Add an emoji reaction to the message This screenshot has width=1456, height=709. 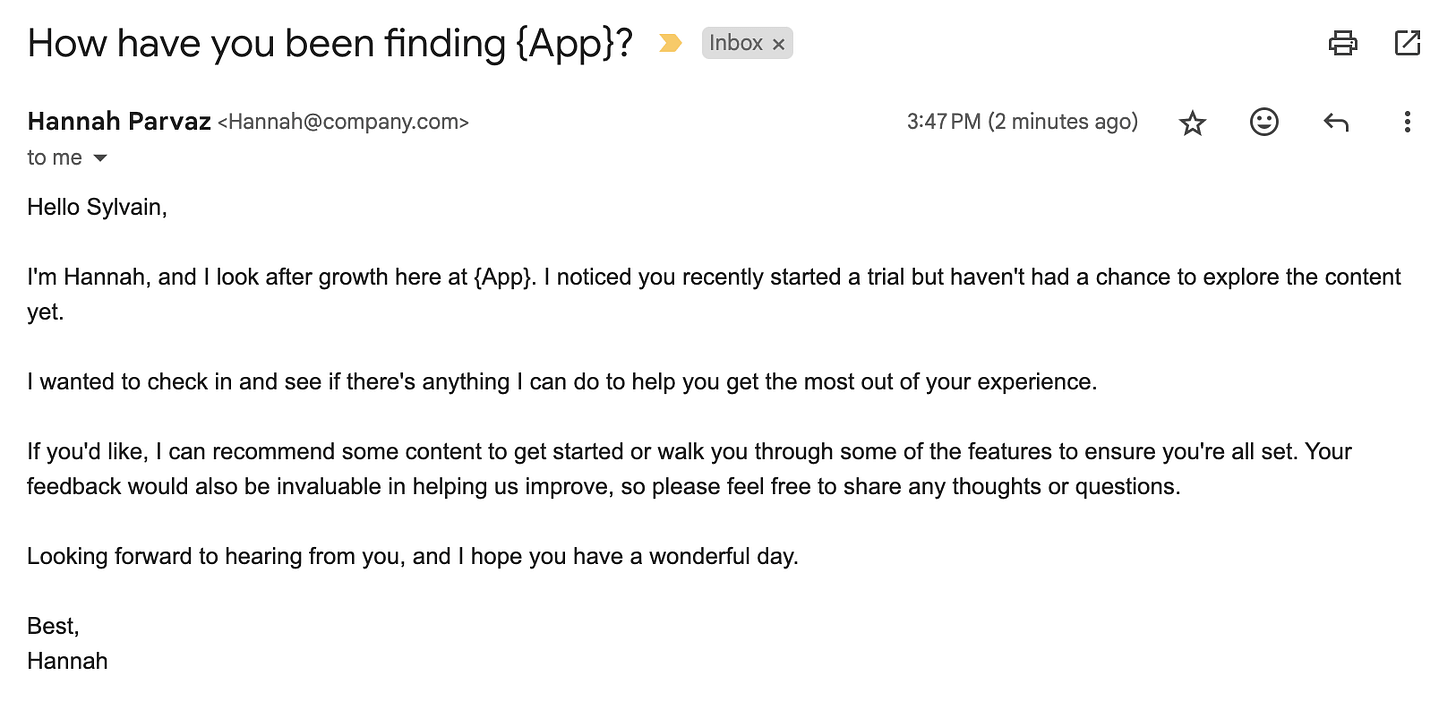click(1264, 122)
